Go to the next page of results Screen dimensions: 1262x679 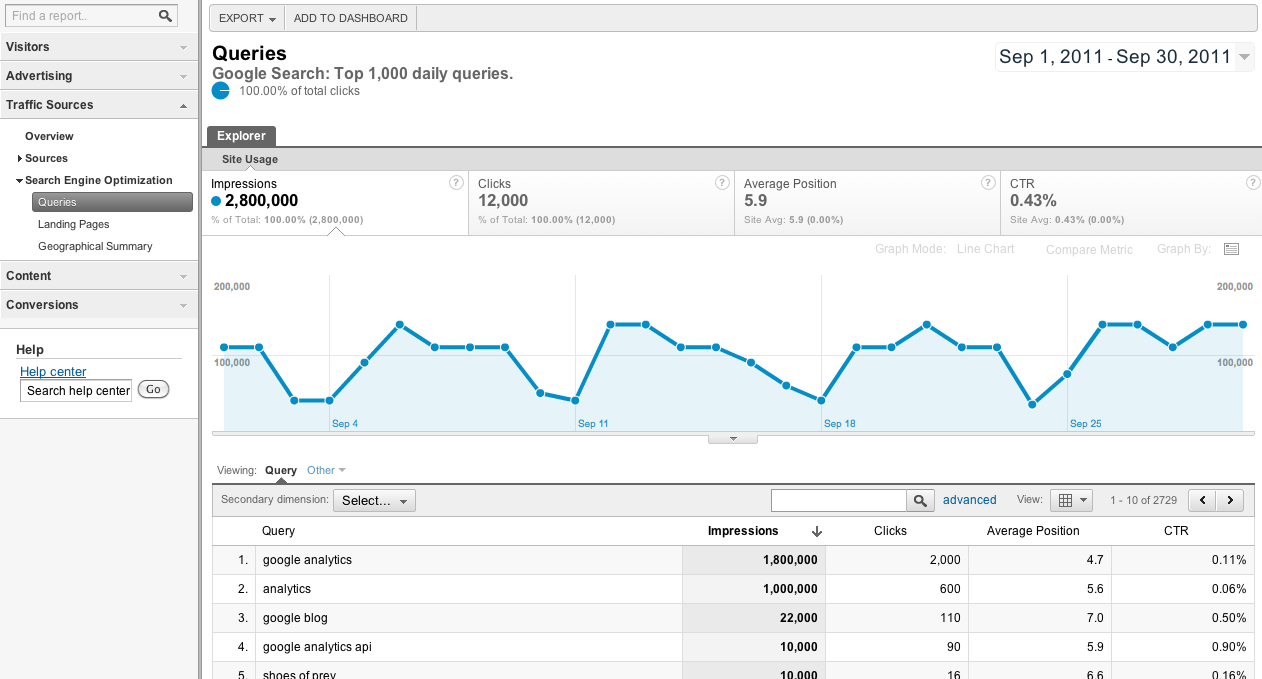coord(1230,500)
